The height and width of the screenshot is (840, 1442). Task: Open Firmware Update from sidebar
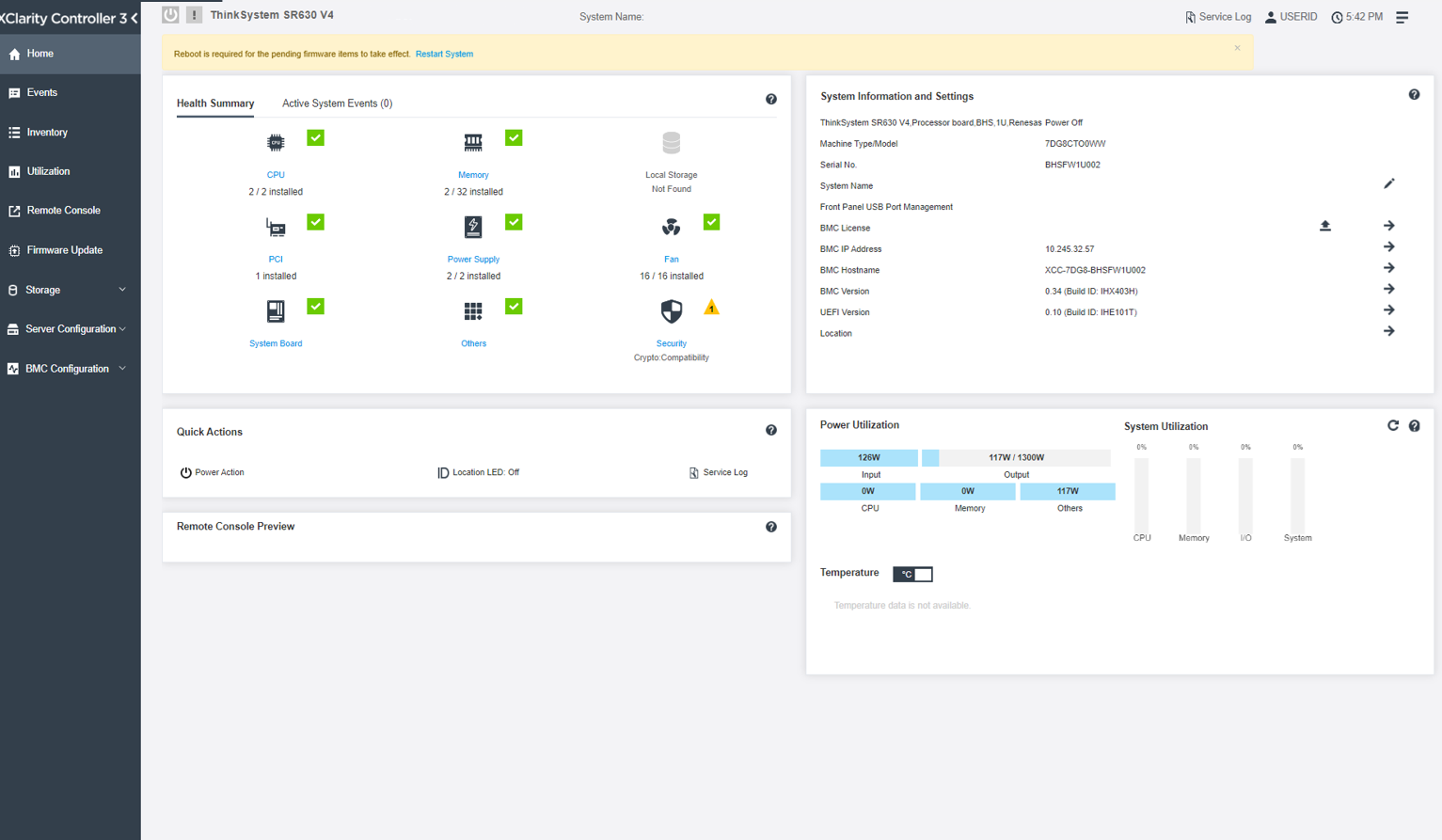71,250
